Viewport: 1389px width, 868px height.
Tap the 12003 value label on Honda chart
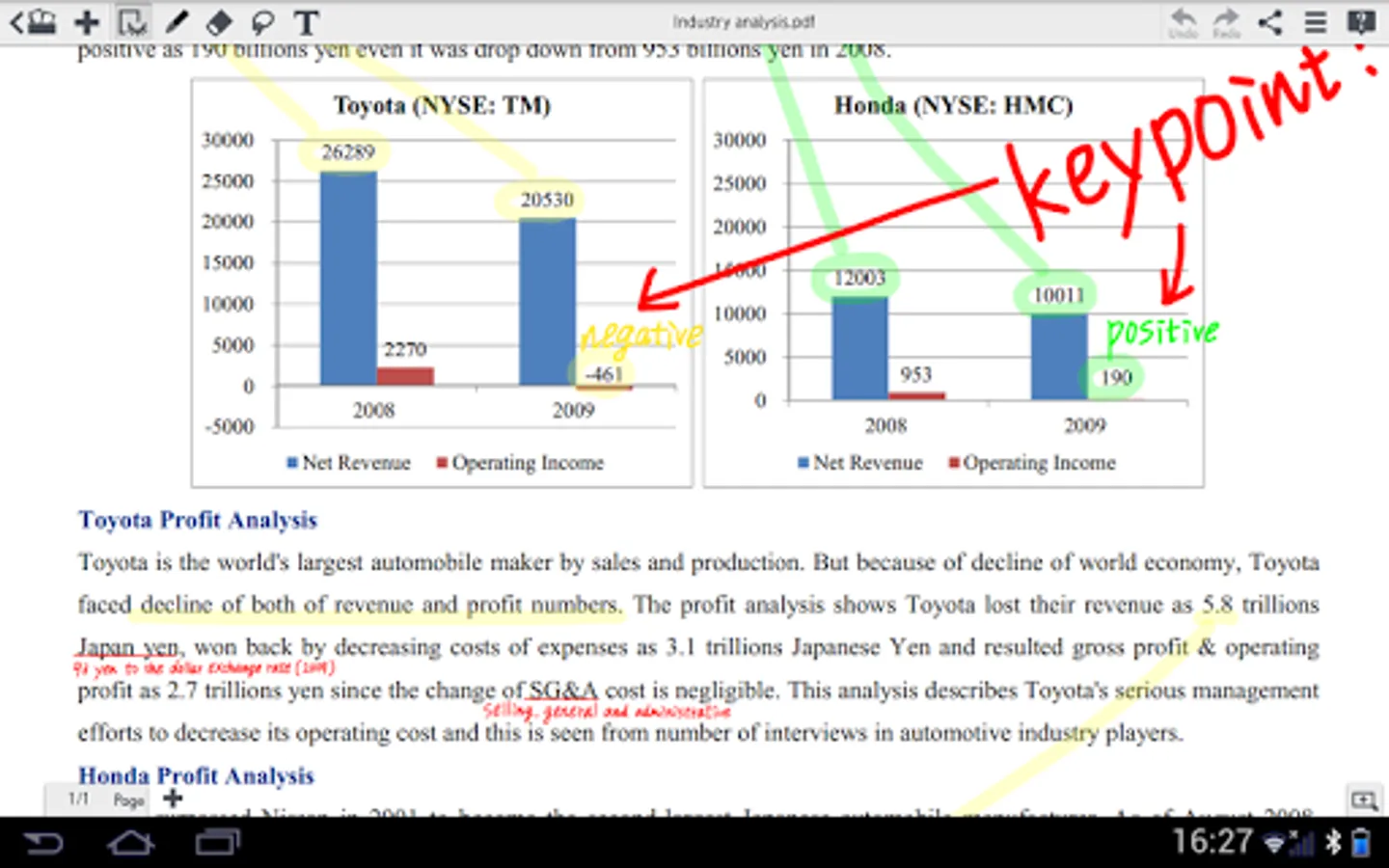point(858,278)
